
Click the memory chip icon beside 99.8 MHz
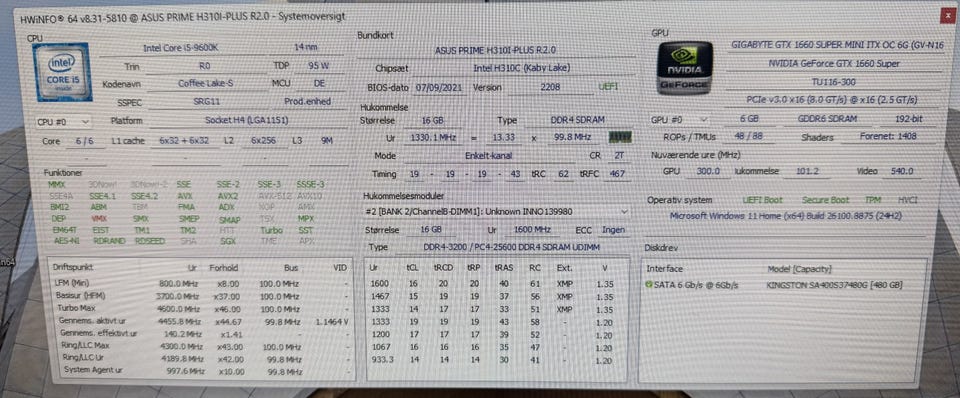tap(620, 137)
